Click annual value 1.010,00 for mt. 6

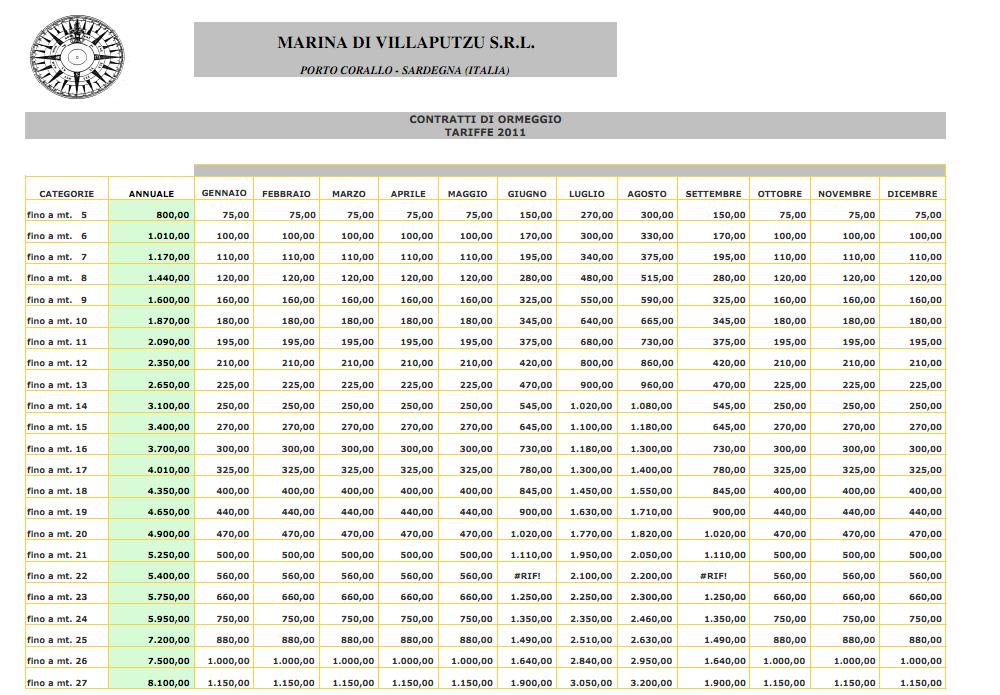168,237
